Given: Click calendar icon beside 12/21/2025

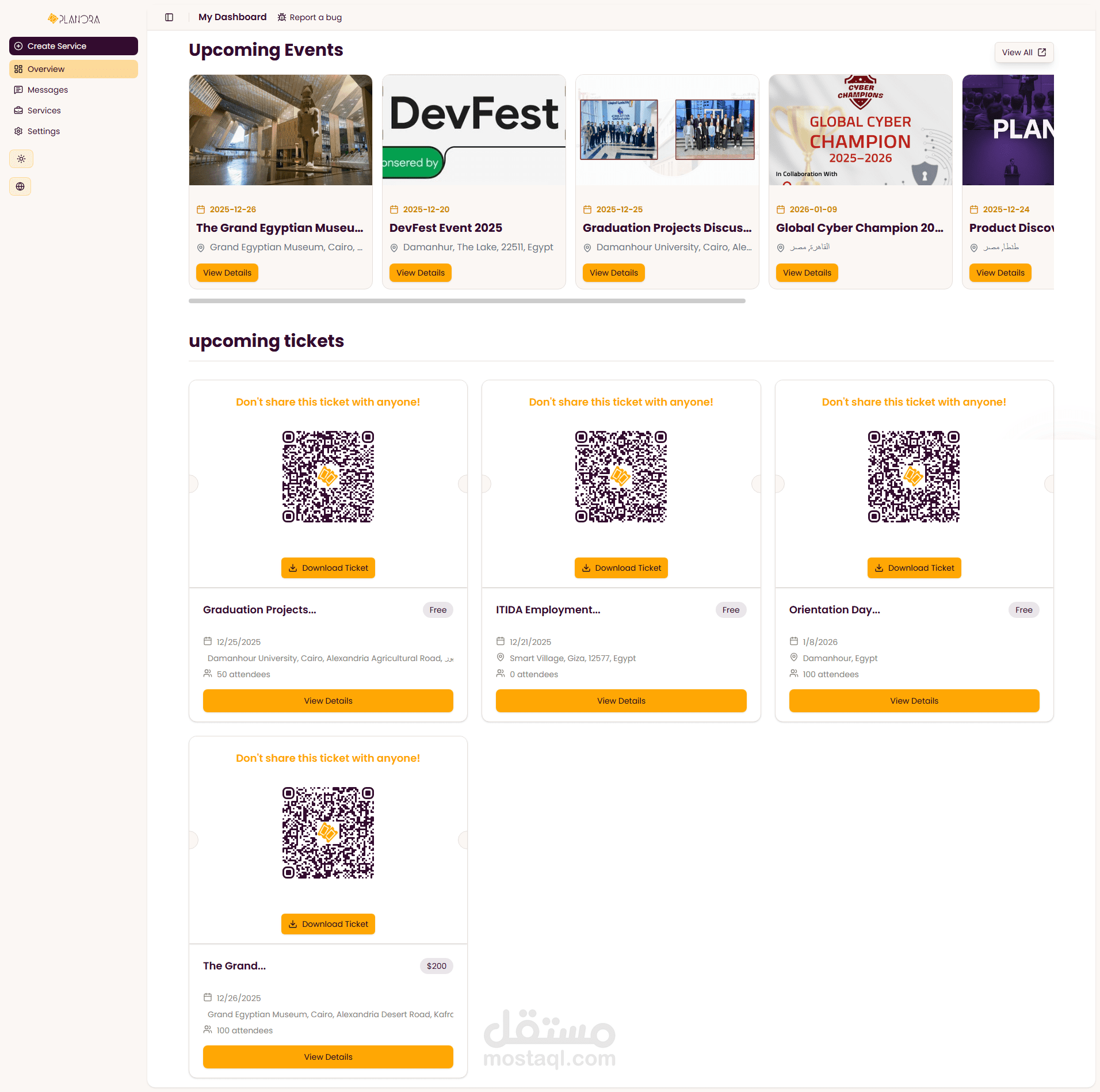Looking at the screenshot, I should 501,641.
